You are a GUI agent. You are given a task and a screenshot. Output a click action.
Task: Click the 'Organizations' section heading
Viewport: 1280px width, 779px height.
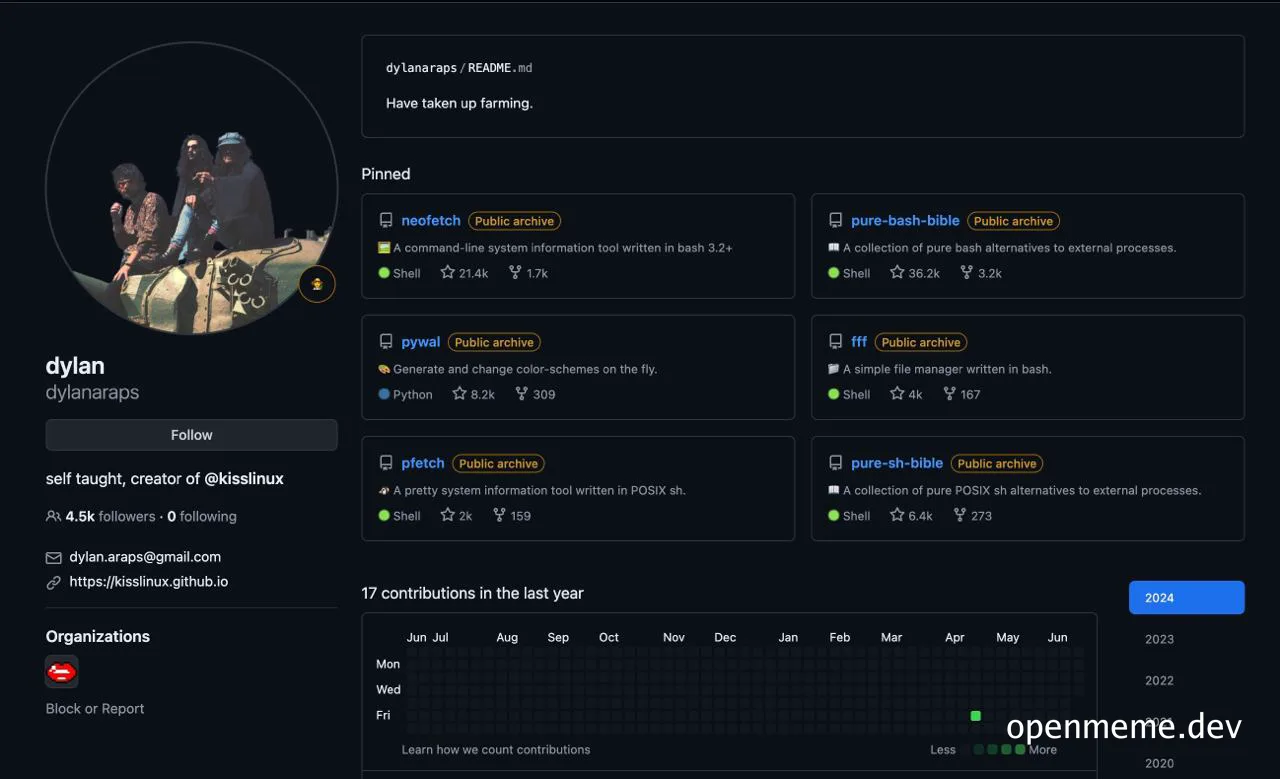coord(98,636)
